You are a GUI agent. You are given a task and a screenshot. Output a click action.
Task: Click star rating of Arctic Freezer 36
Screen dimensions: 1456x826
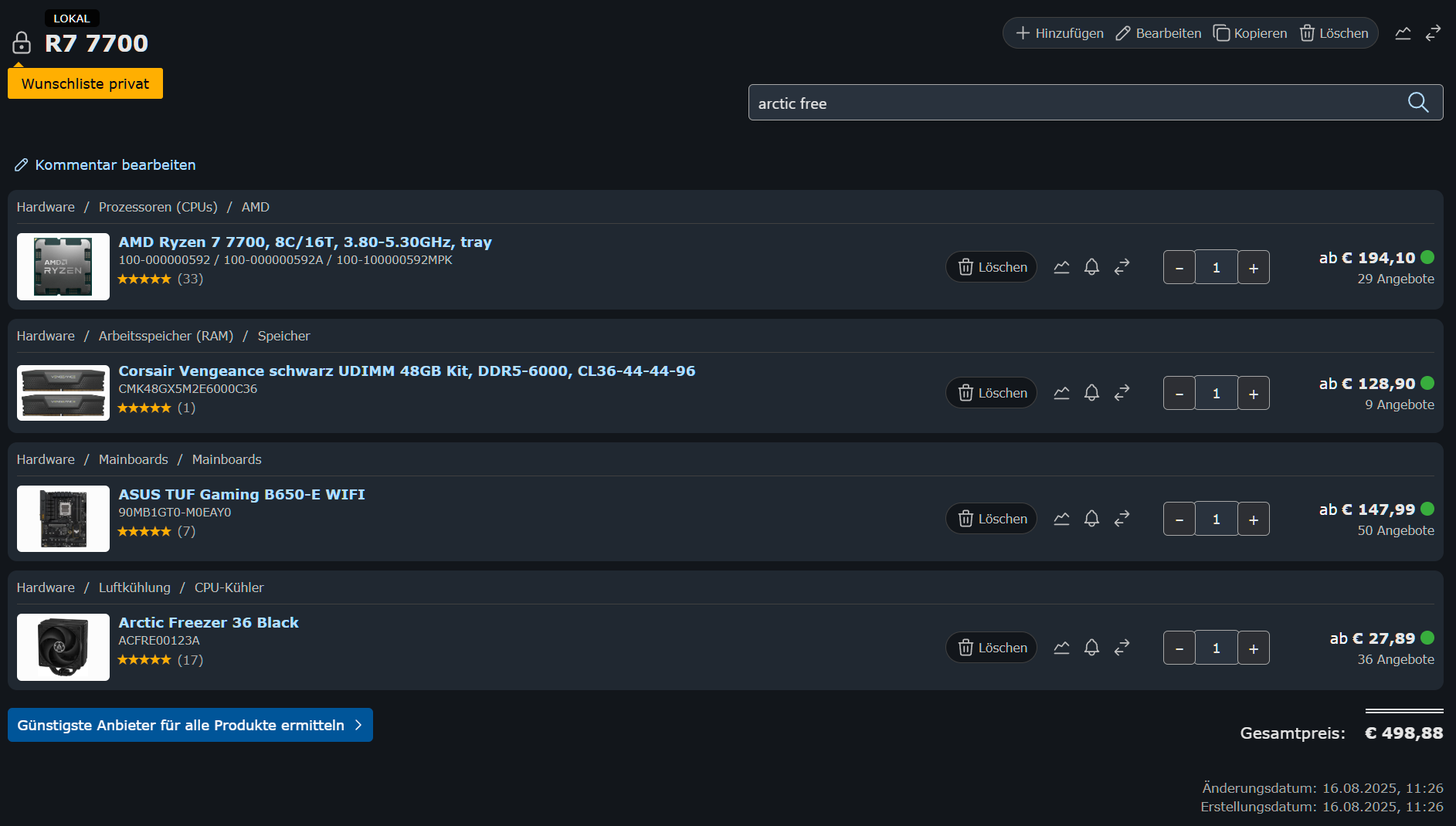coord(144,660)
